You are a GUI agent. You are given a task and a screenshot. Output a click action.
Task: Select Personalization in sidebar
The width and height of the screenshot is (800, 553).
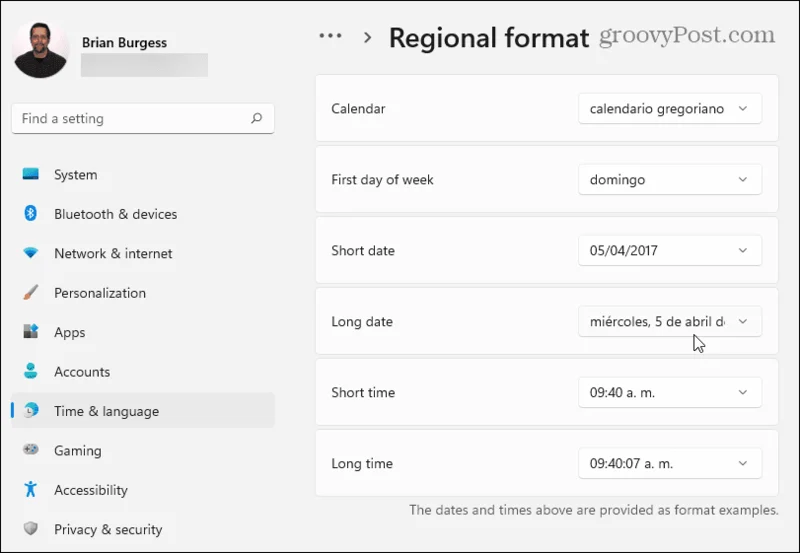pyautogui.click(x=143, y=293)
